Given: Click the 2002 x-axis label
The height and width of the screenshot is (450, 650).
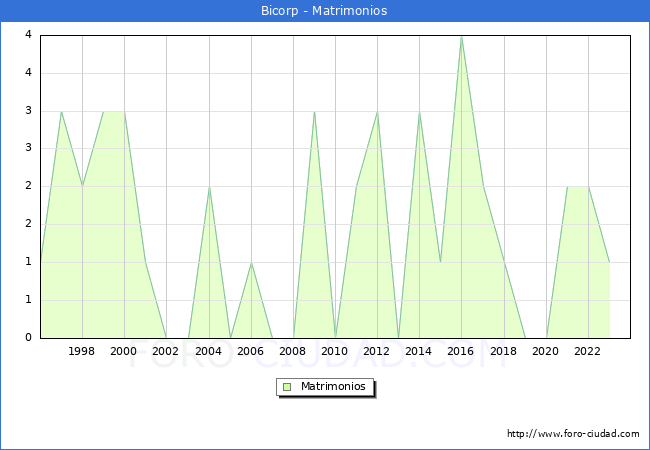Looking at the screenshot, I should [166, 351].
